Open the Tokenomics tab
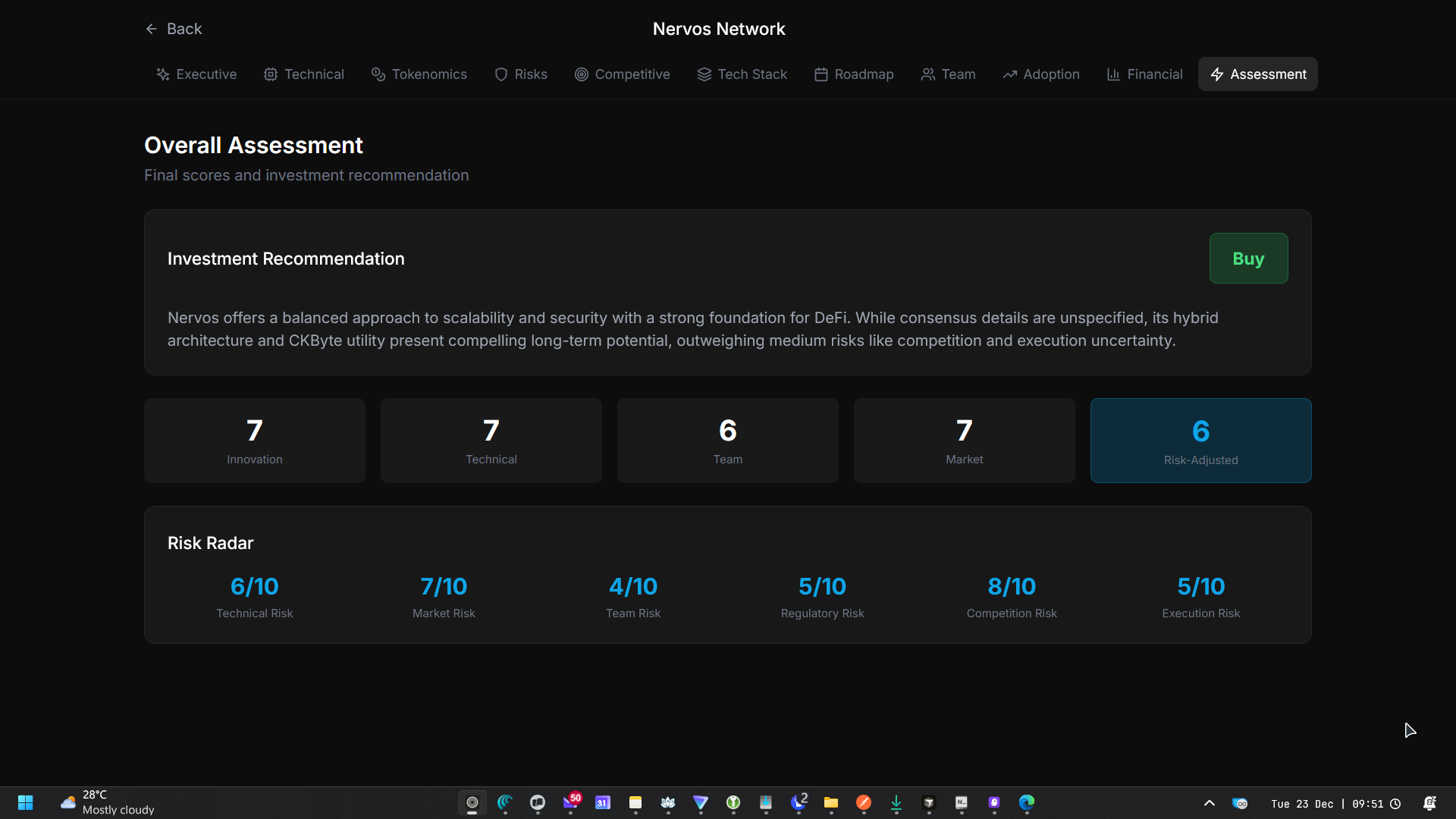The image size is (1456, 819). tap(419, 74)
